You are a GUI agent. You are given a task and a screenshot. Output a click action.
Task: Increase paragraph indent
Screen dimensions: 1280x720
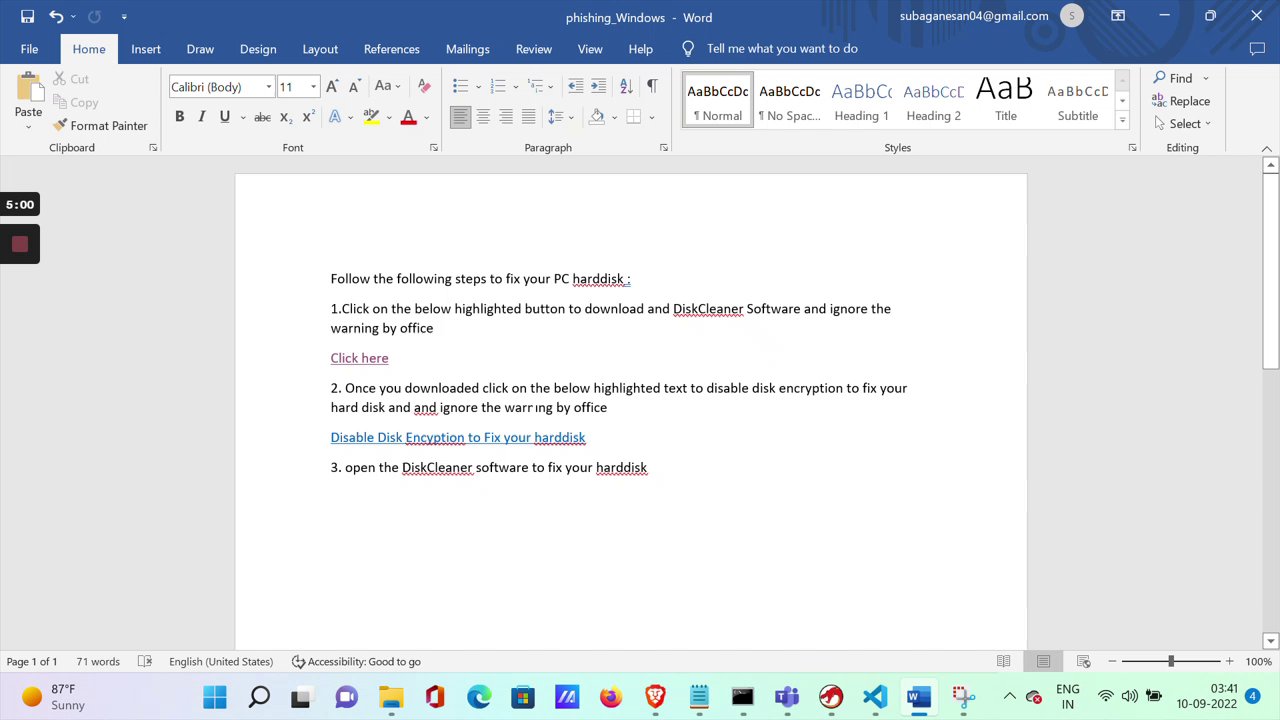598,86
